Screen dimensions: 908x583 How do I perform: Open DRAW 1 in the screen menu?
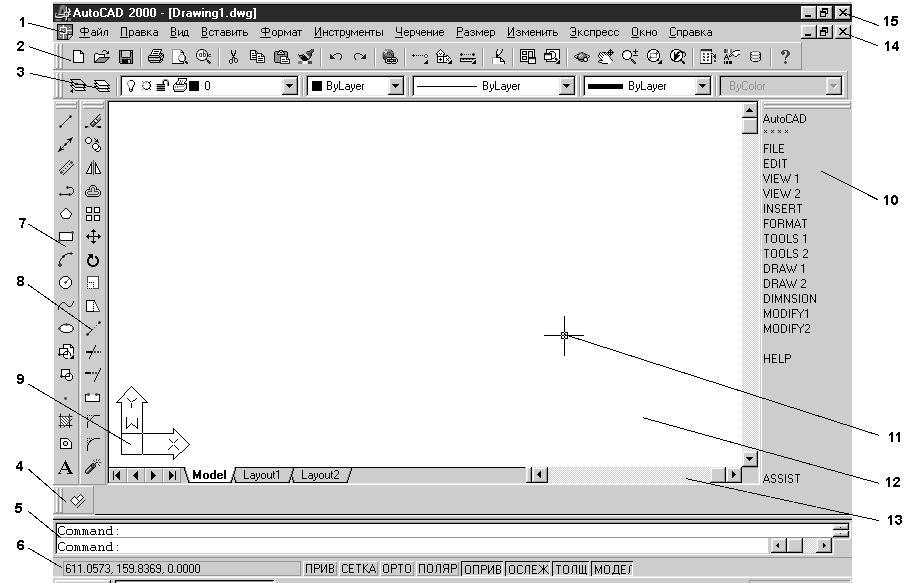tap(784, 269)
